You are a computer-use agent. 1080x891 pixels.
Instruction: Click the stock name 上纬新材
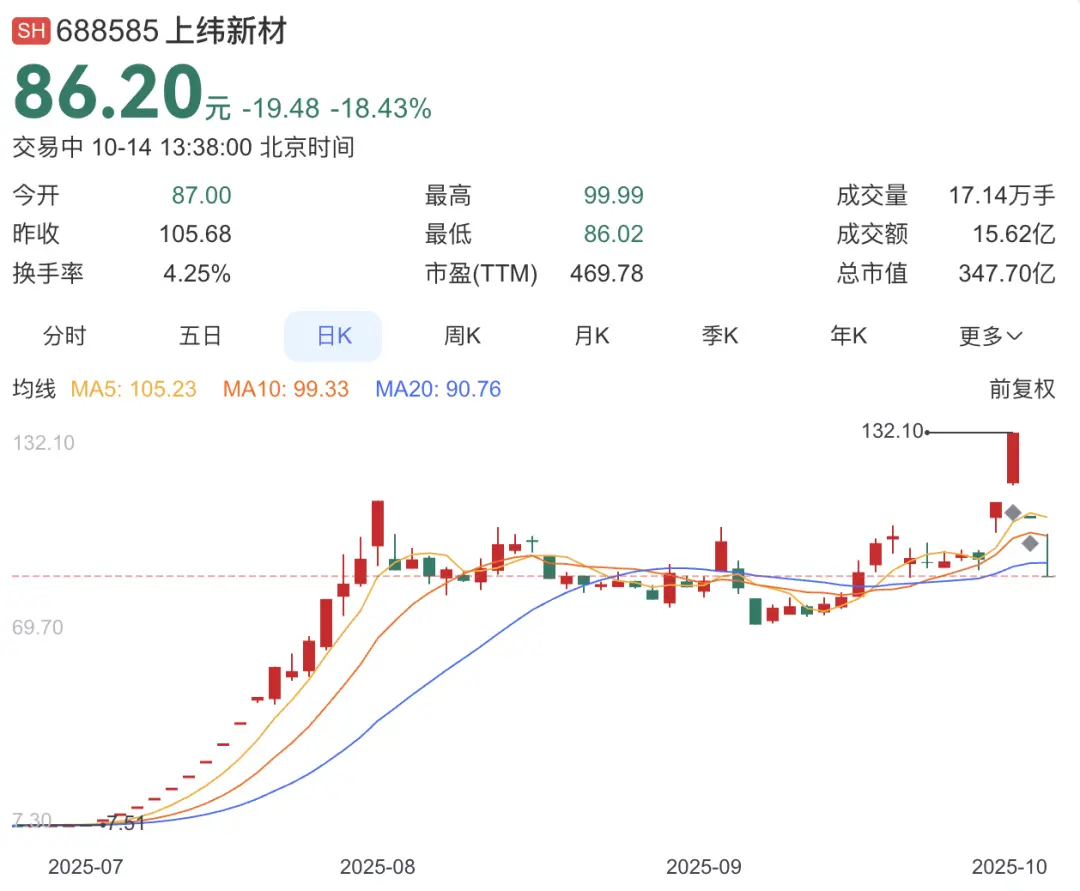coord(227,31)
